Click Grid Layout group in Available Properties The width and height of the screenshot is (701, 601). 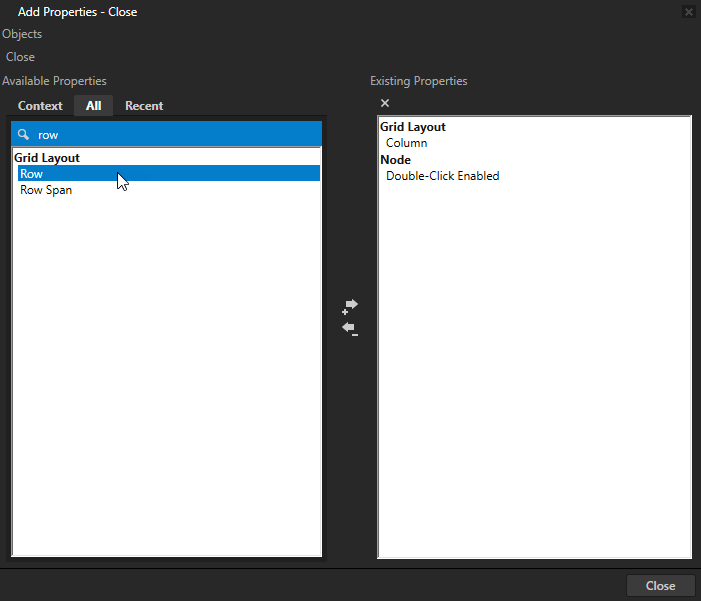click(x=47, y=158)
